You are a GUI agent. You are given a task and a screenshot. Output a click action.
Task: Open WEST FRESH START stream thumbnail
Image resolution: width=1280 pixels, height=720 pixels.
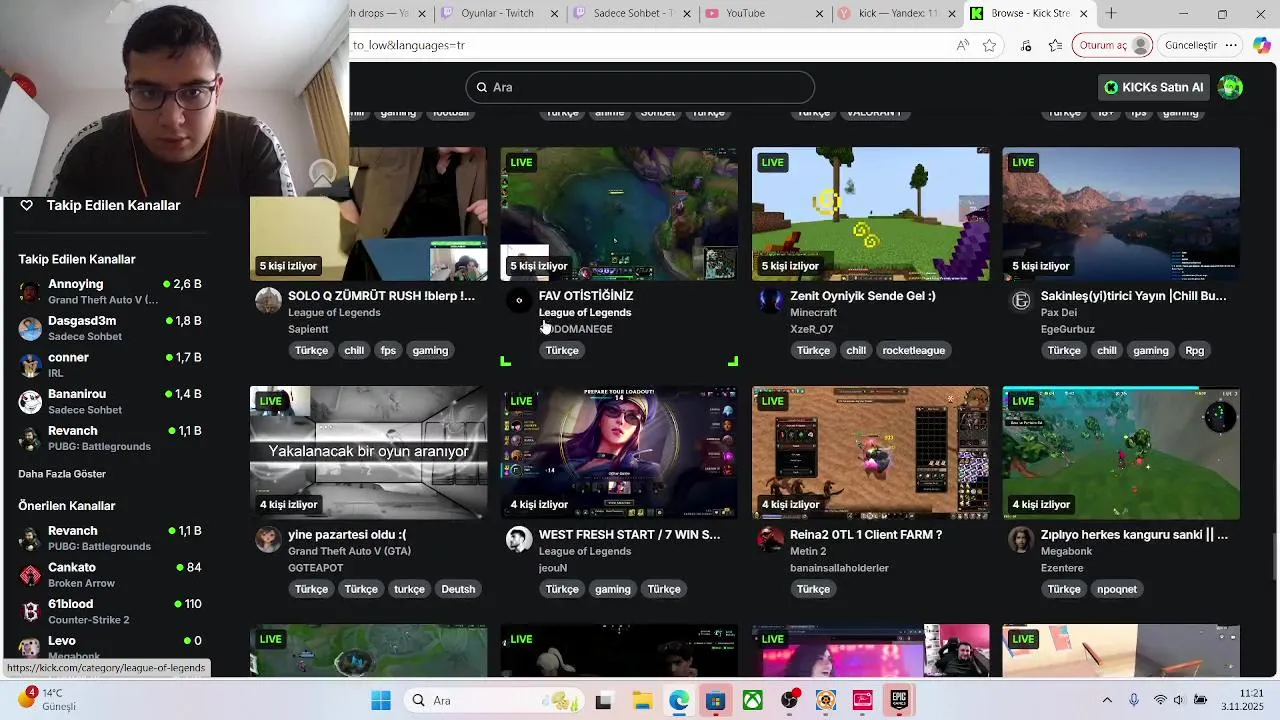pyautogui.click(x=619, y=453)
